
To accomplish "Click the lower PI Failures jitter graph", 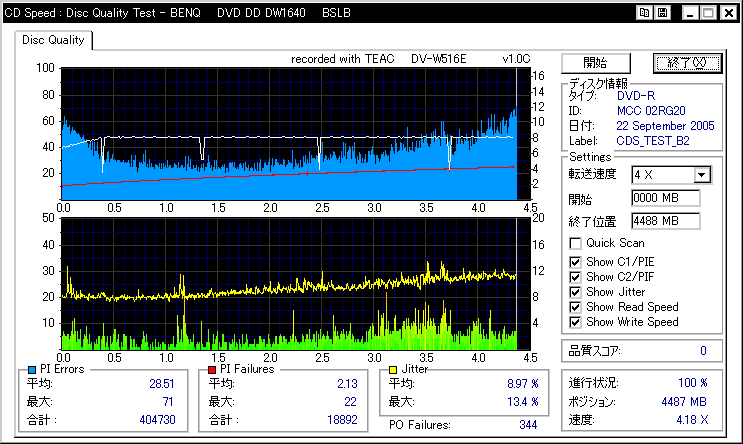I will [295, 284].
